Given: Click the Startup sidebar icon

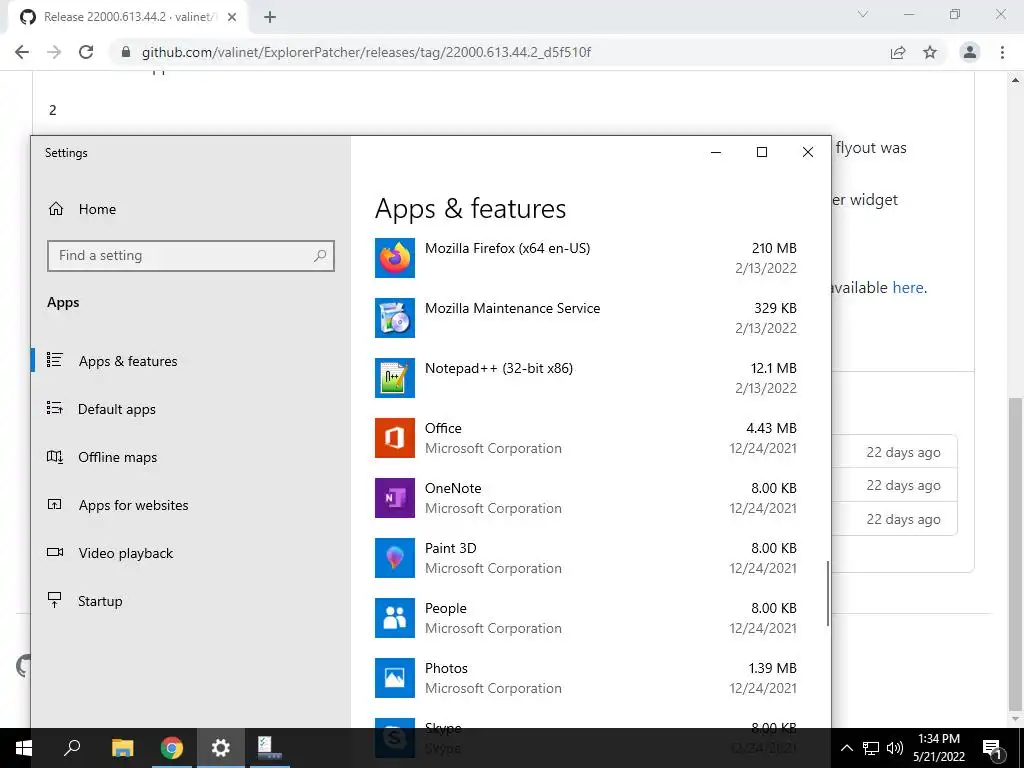Looking at the screenshot, I should point(55,600).
